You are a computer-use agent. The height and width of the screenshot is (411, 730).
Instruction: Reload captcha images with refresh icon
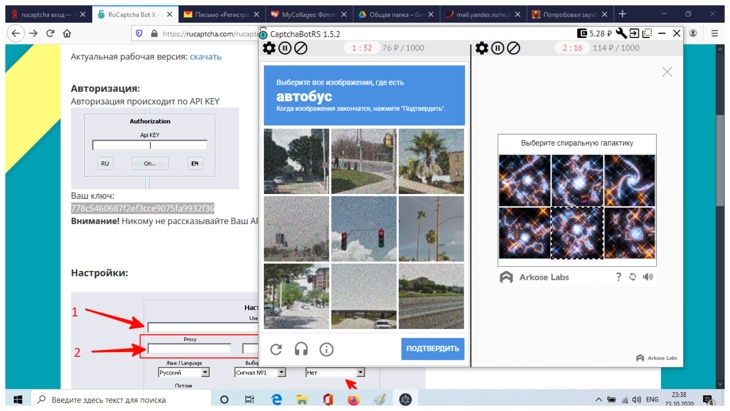[276, 349]
